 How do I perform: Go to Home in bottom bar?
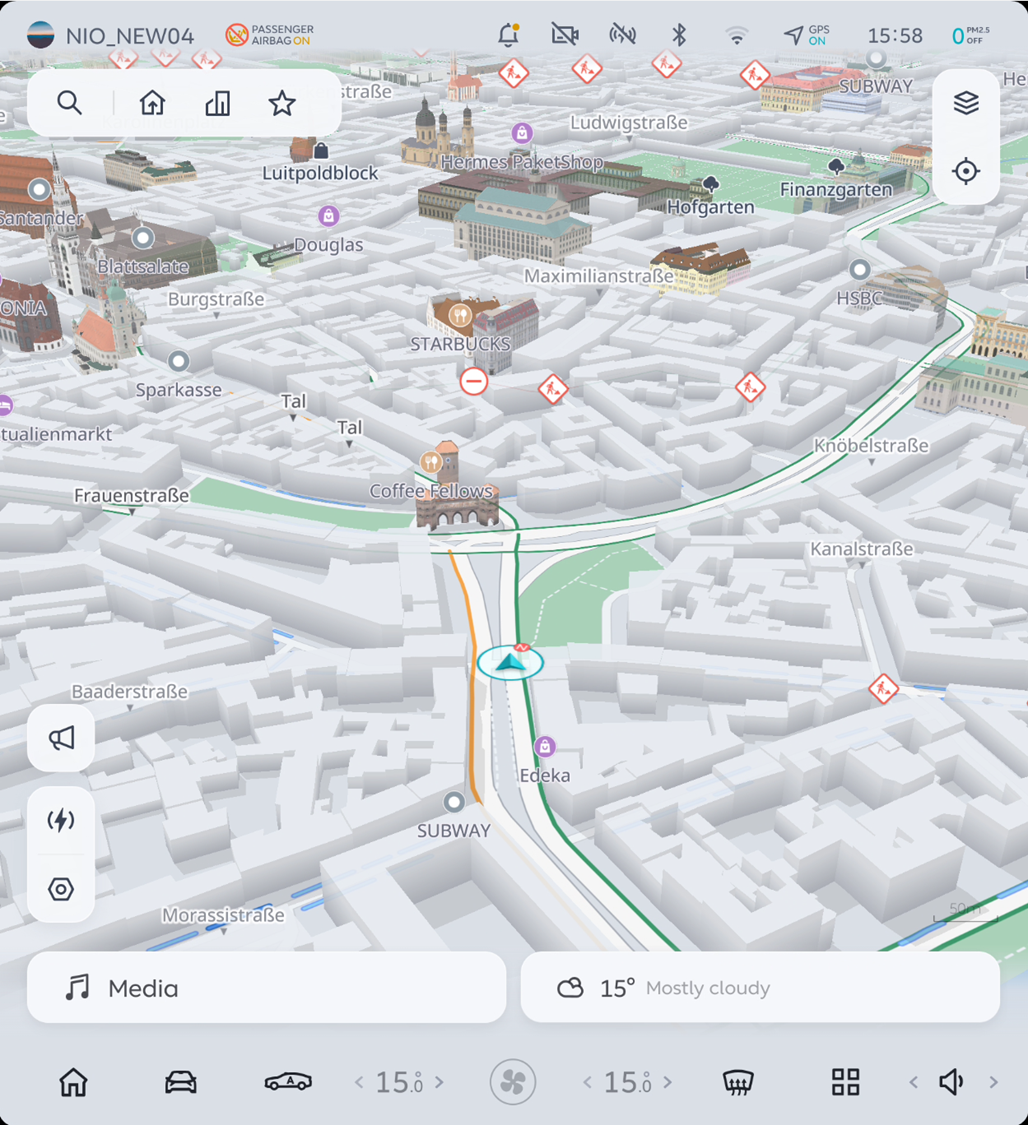coord(73,1082)
